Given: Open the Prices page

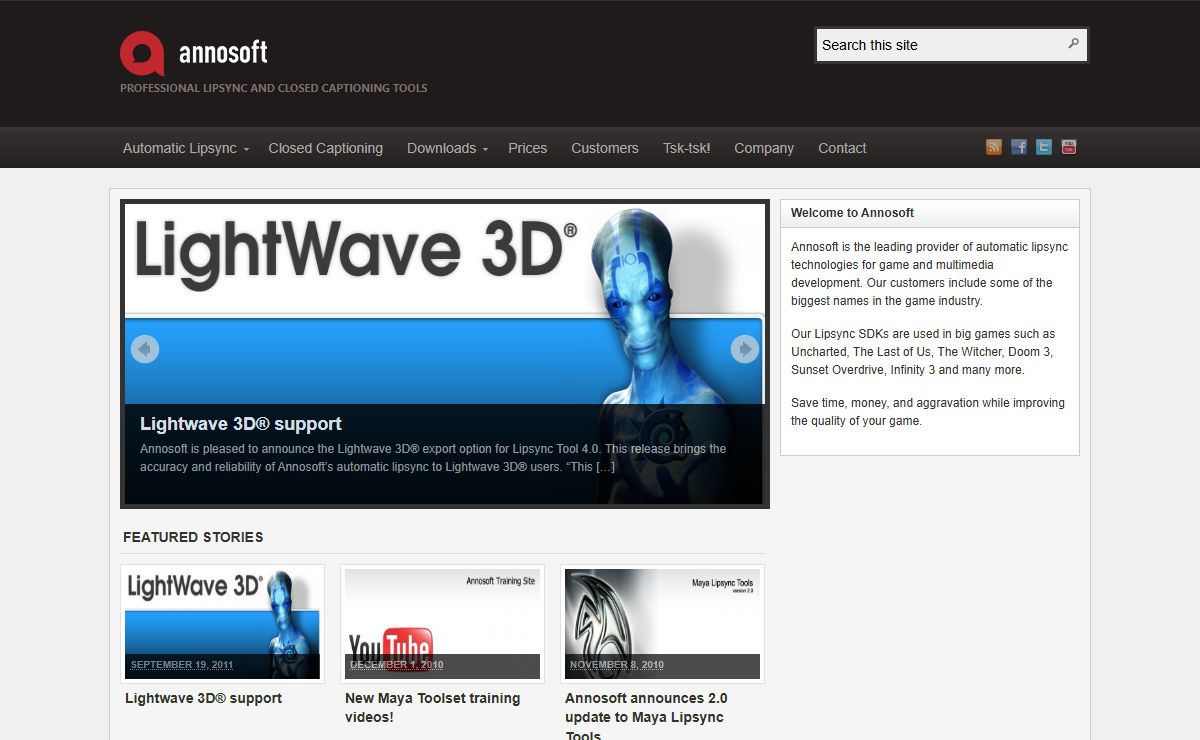Looking at the screenshot, I should click(x=528, y=148).
